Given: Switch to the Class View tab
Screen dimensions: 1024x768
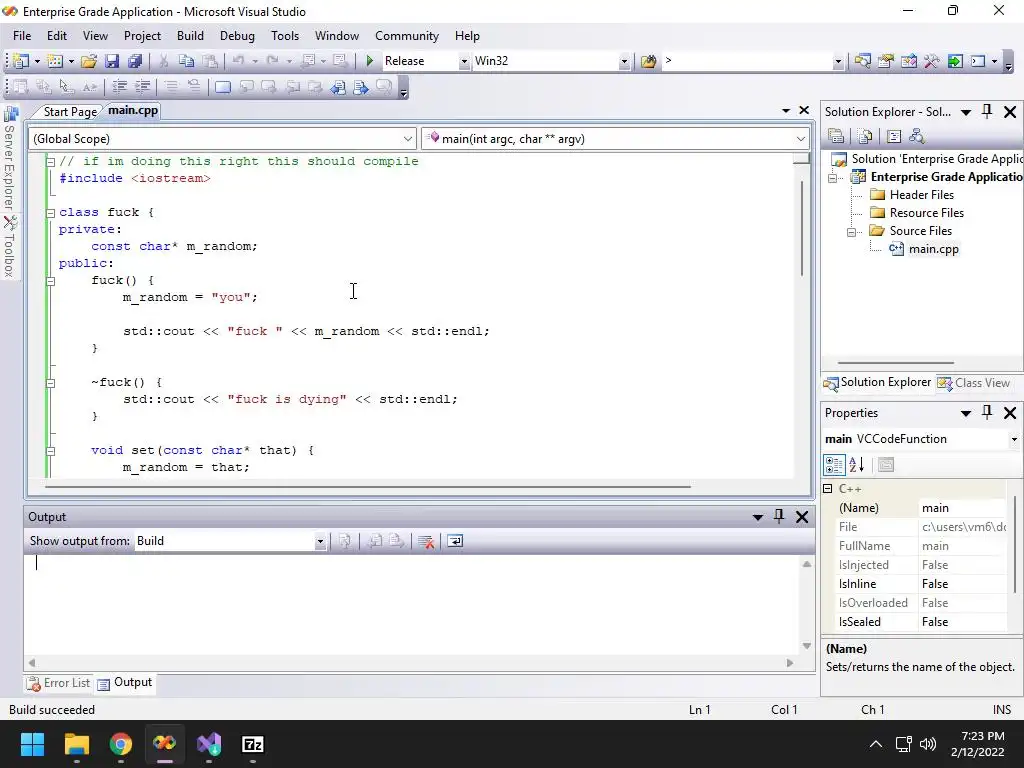Looking at the screenshot, I should 974,383.
